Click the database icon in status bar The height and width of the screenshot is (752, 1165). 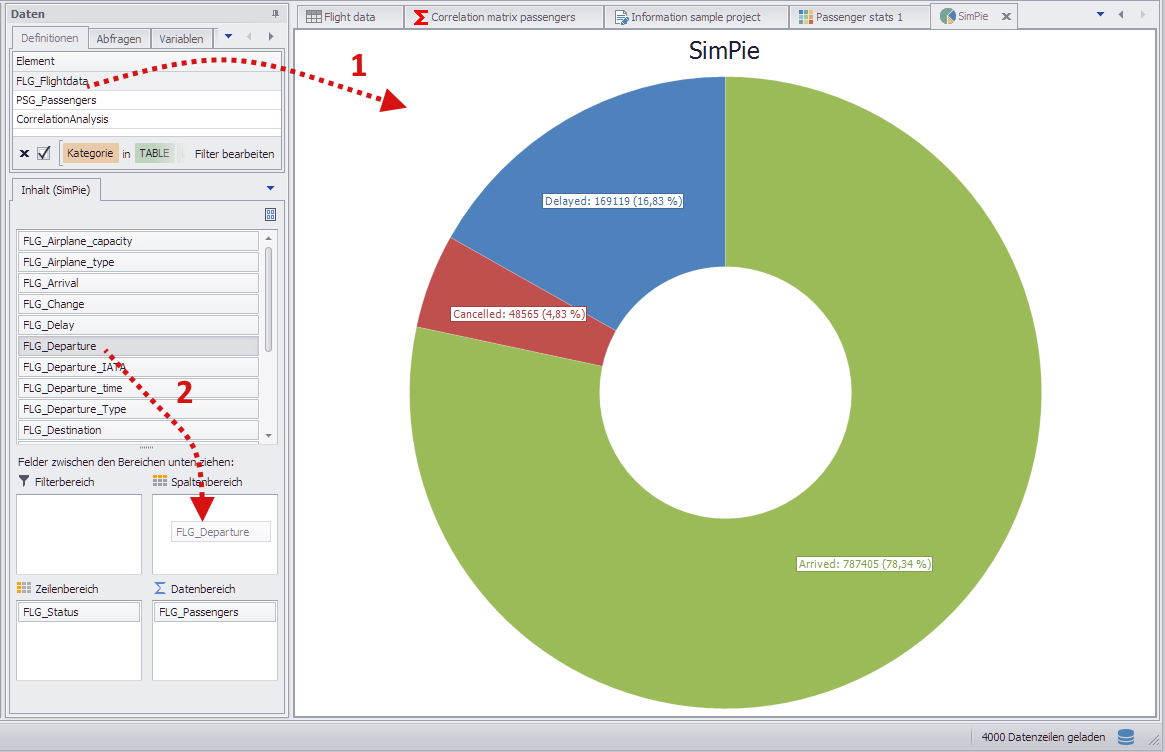[1125, 737]
